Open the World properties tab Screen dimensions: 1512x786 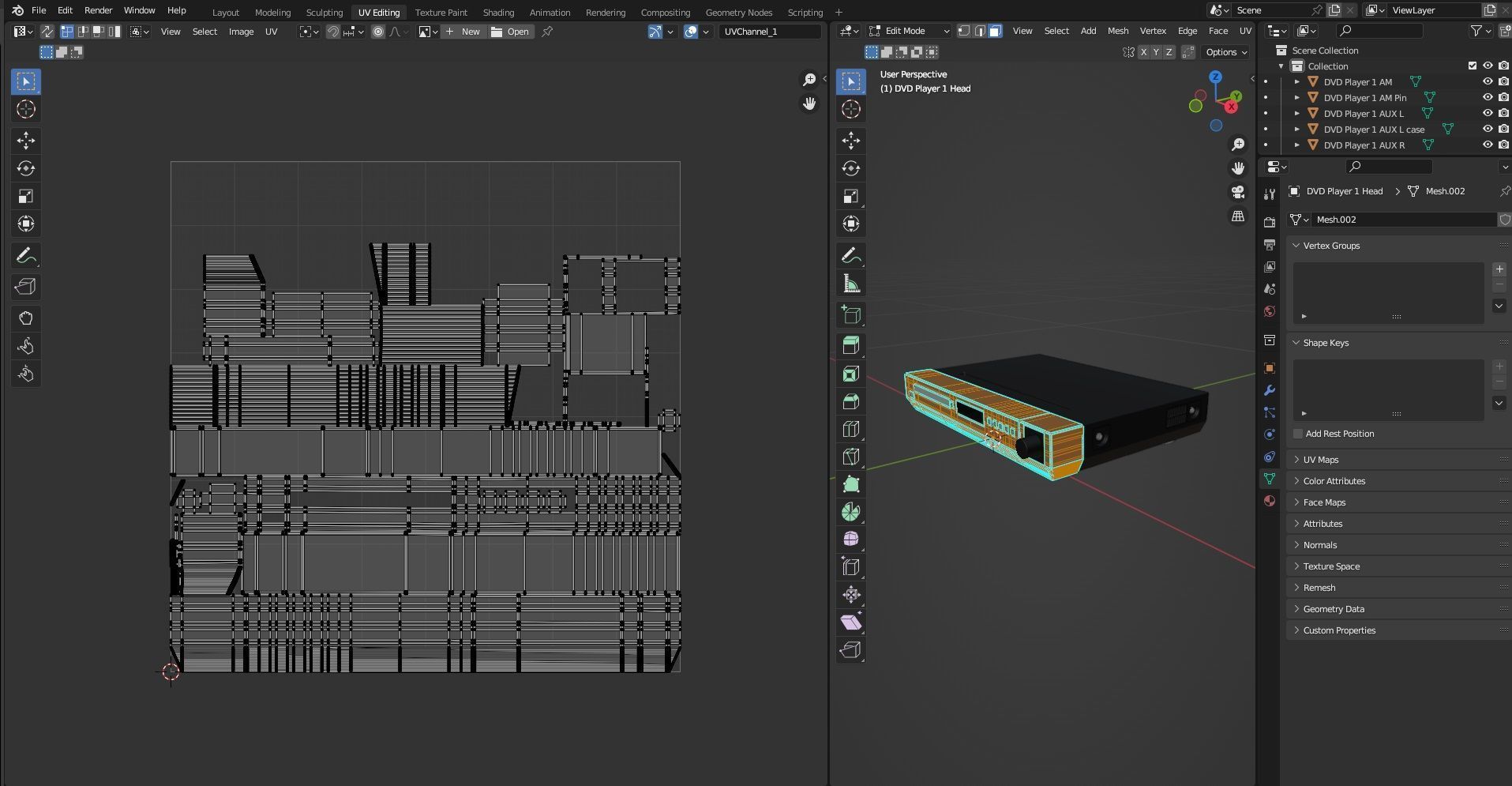tap(1270, 311)
